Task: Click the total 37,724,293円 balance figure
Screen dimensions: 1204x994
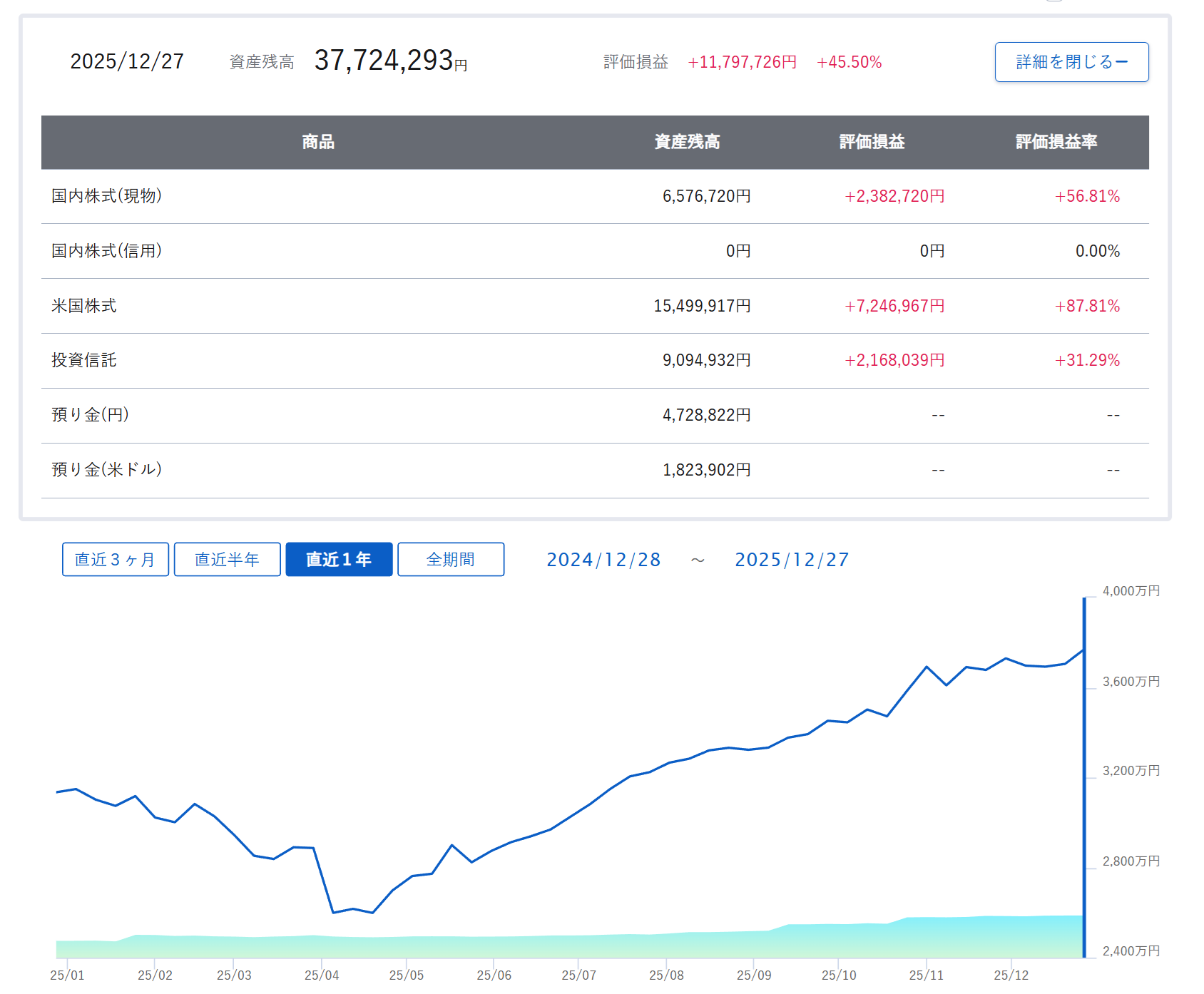Action: (390, 61)
